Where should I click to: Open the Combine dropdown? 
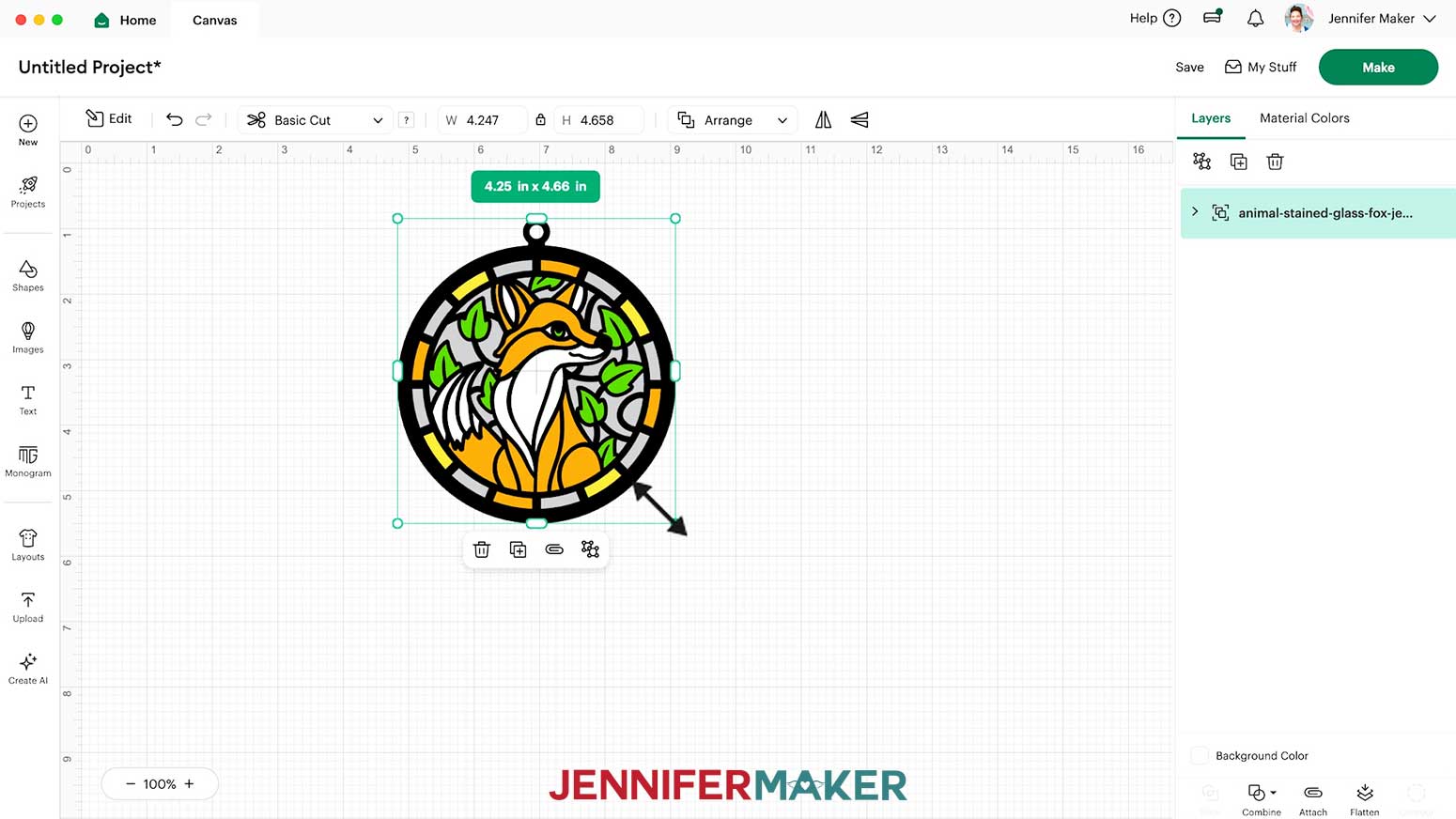click(1262, 799)
